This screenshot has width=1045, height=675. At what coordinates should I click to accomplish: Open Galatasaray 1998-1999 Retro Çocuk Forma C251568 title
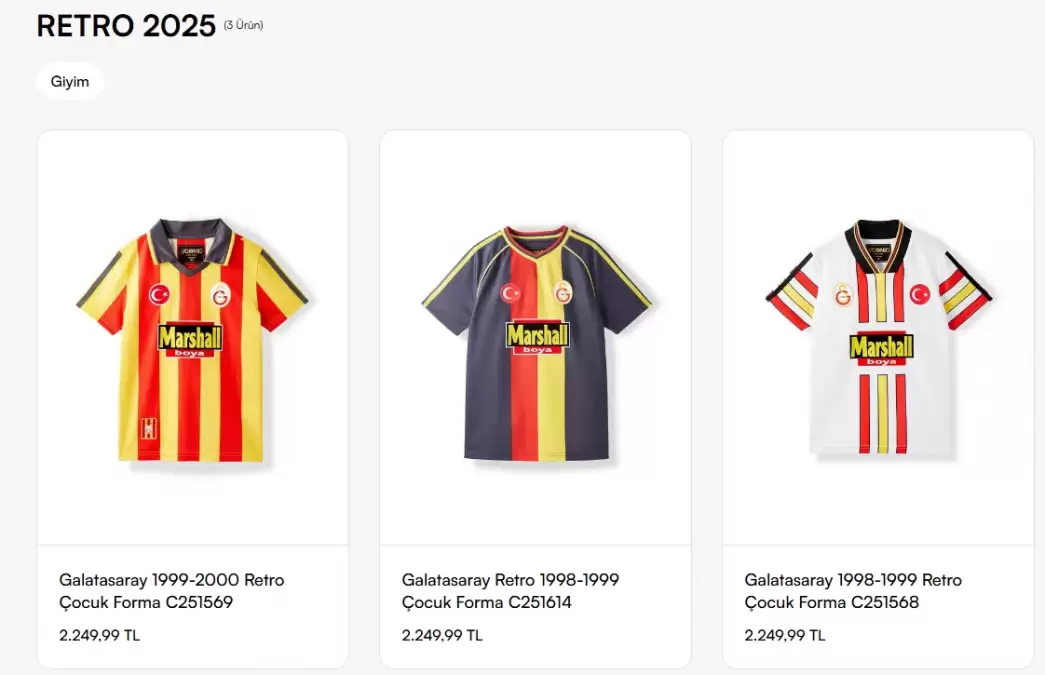pyautogui.click(x=853, y=591)
